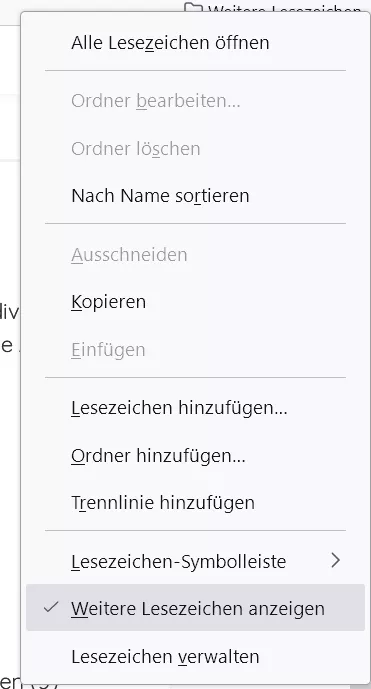371x689 pixels.
Task: Open Lesezeichen verwalten
Action: tap(195, 656)
